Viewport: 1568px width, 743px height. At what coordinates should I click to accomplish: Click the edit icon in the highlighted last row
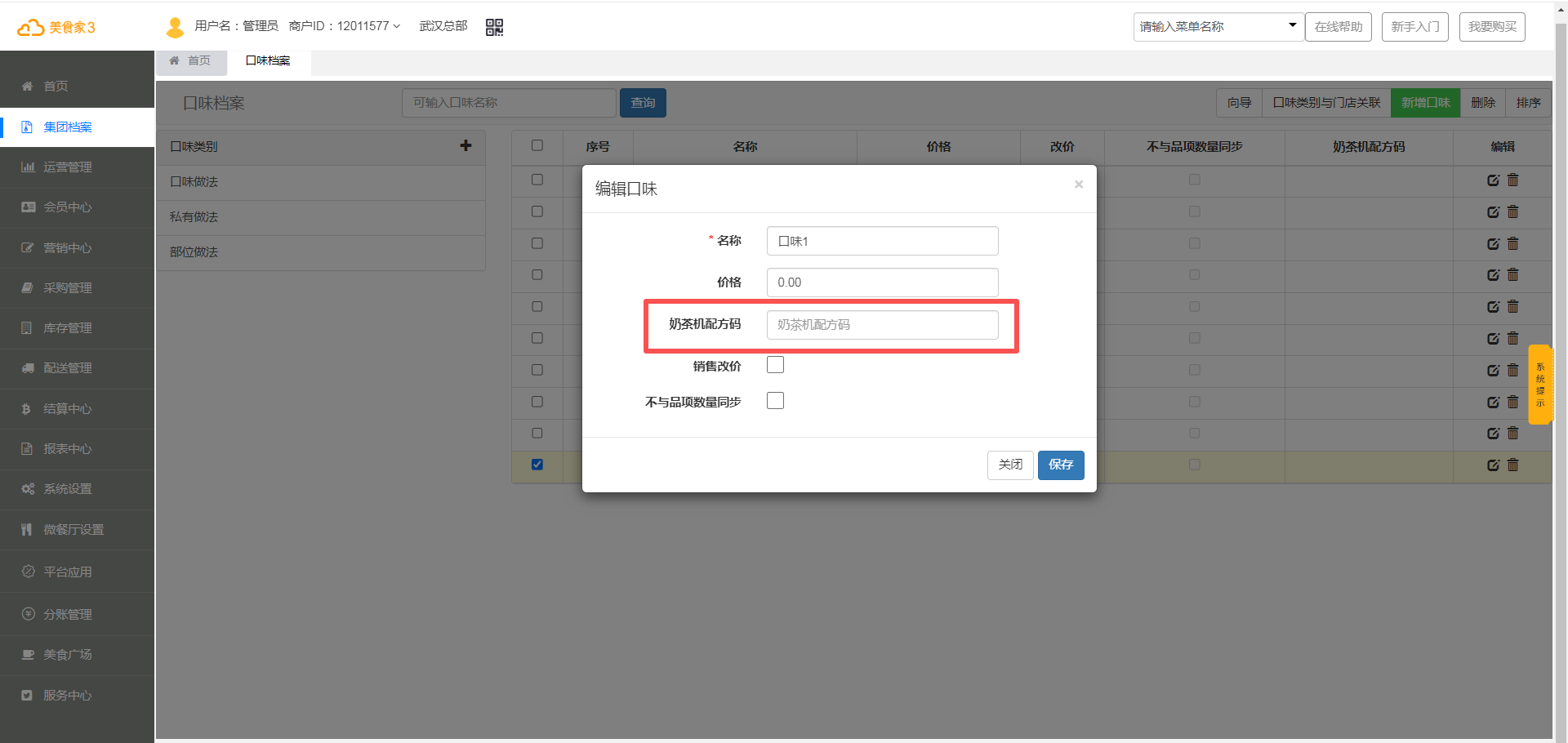pyautogui.click(x=1493, y=465)
